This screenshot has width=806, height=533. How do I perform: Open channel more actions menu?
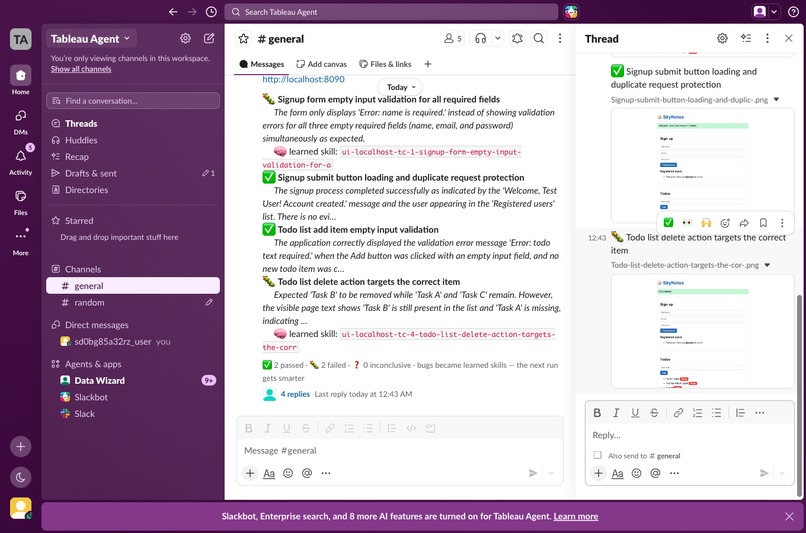[560, 39]
